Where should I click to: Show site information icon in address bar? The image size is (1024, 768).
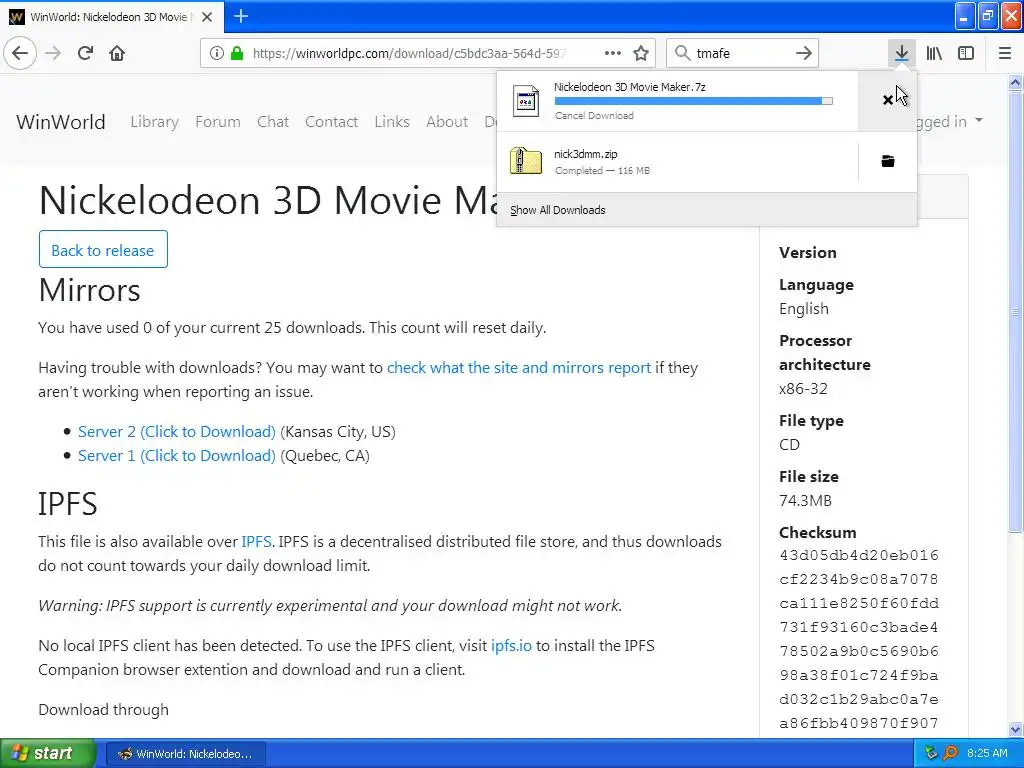[217, 53]
